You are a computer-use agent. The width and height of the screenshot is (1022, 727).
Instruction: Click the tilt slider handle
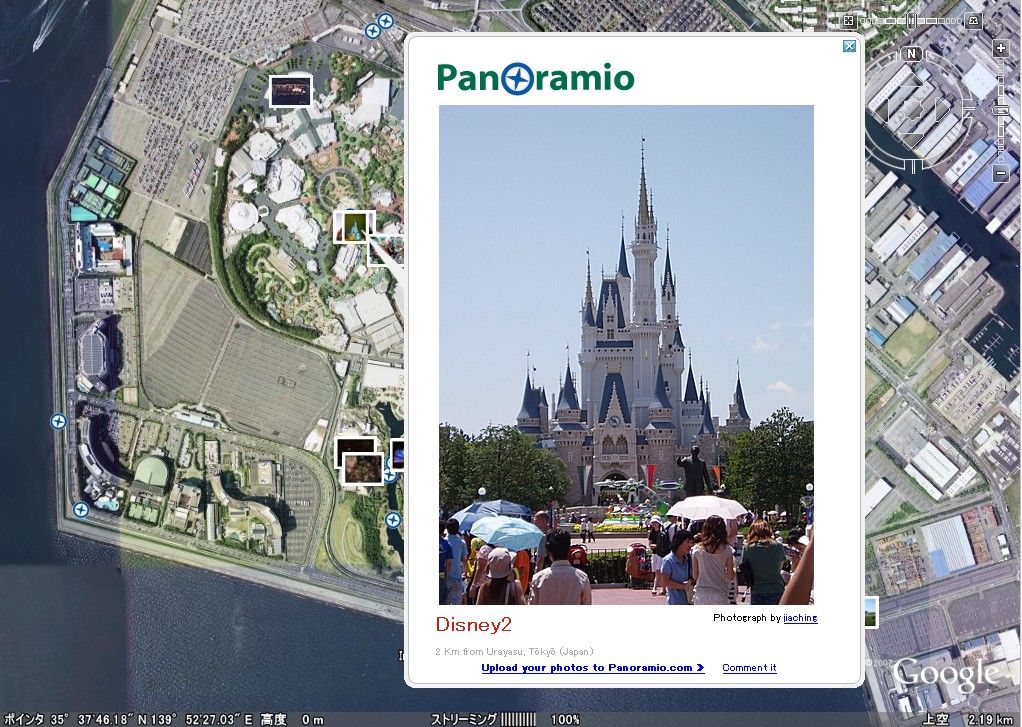[x=911, y=21]
